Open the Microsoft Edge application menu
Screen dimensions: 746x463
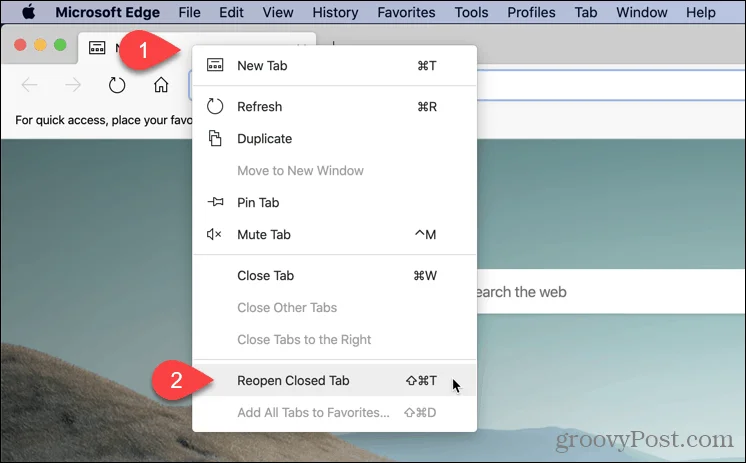tap(108, 12)
